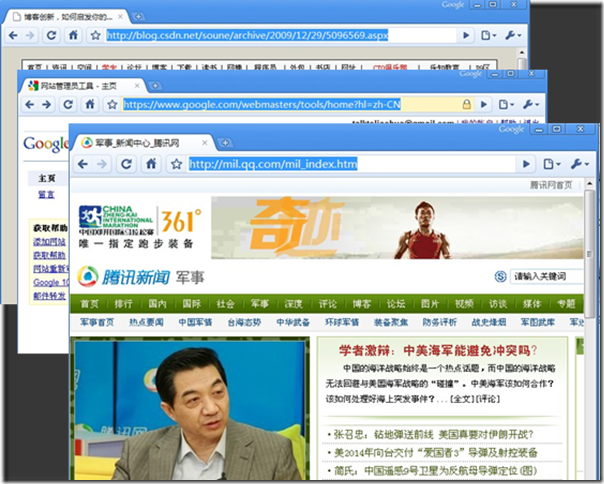Close the 军事_新闻中心_腾讯网 tab
Viewport: 604px width, 484px height.
tap(205, 143)
